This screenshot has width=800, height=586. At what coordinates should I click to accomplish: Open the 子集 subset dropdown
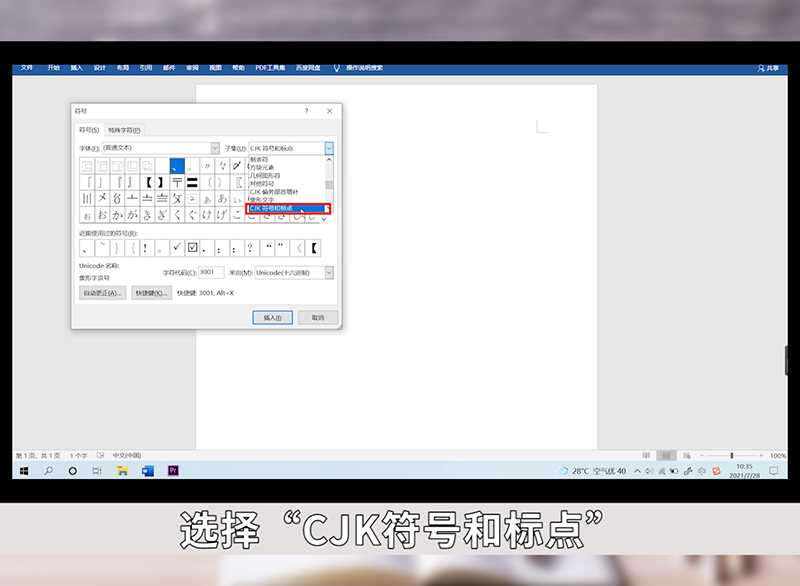[x=329, y=148]
